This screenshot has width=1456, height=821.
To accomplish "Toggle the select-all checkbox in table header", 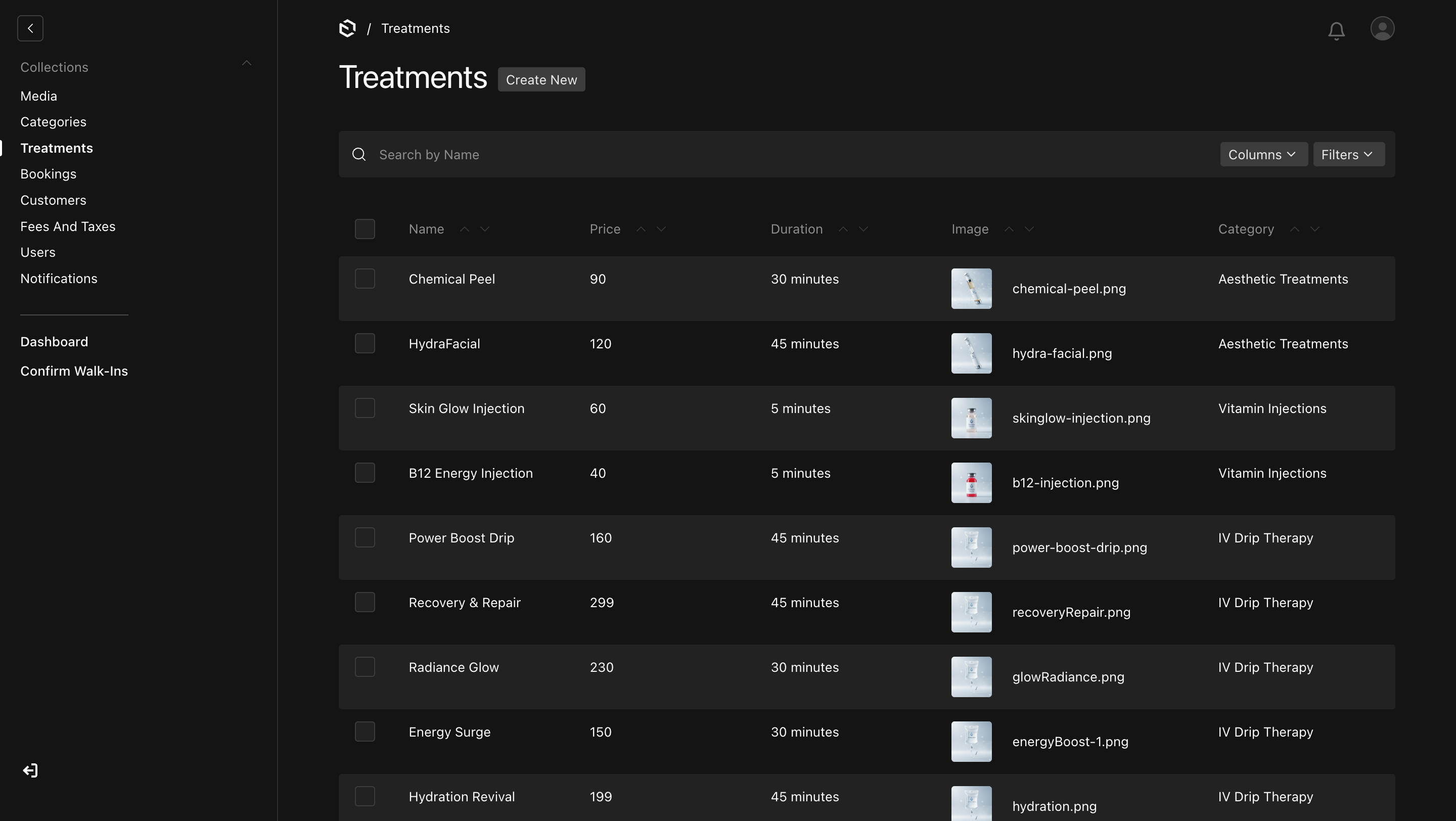I will [x=365, y=229].
